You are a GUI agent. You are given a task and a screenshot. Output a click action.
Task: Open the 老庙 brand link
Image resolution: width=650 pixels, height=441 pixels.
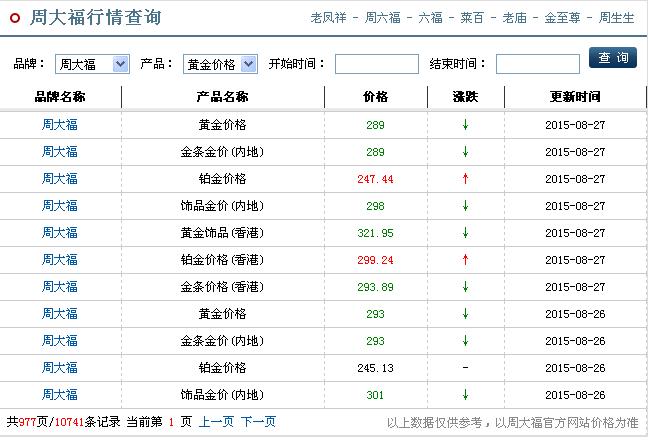(514, 18)
